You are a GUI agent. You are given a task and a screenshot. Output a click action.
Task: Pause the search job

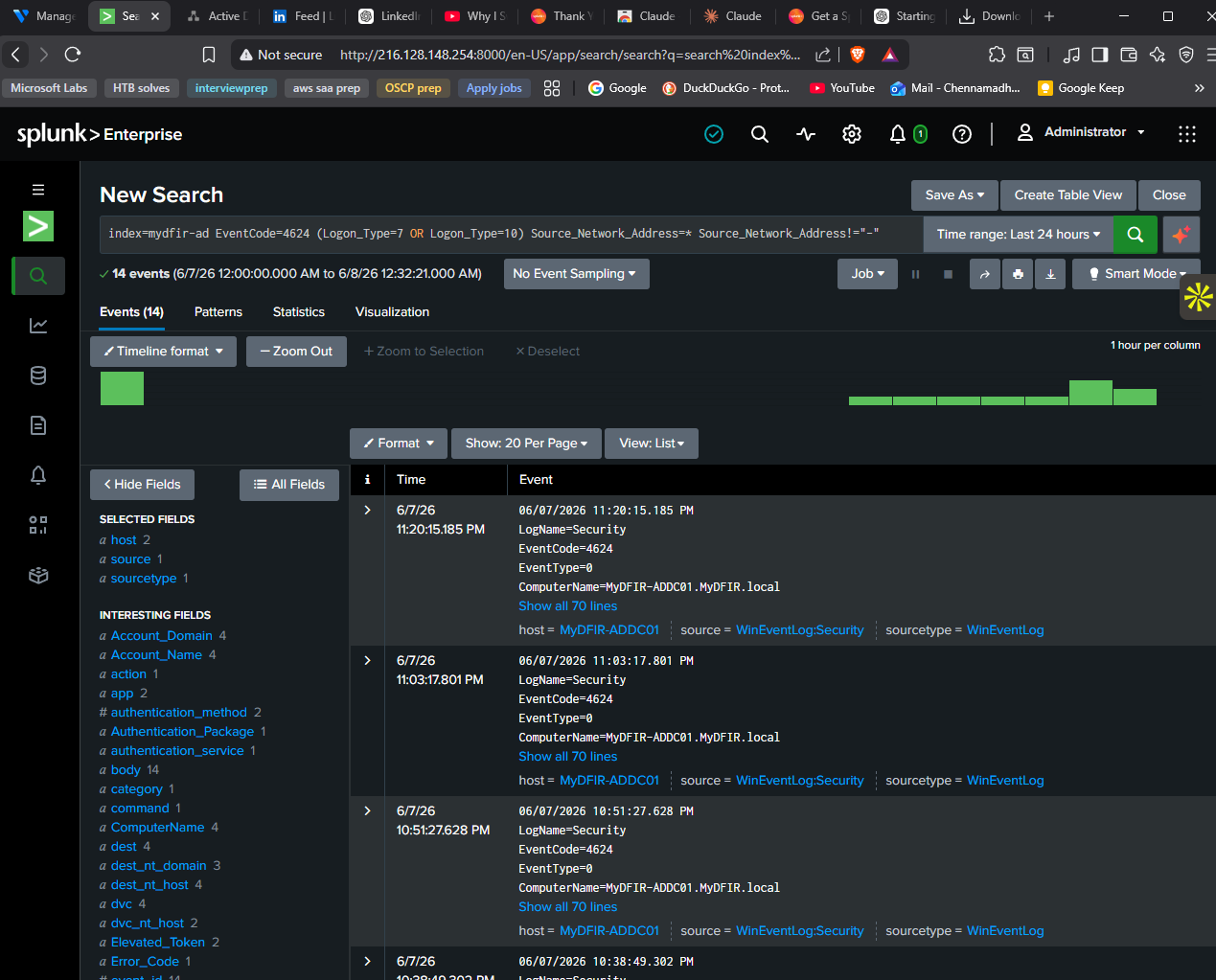point(915,274)
